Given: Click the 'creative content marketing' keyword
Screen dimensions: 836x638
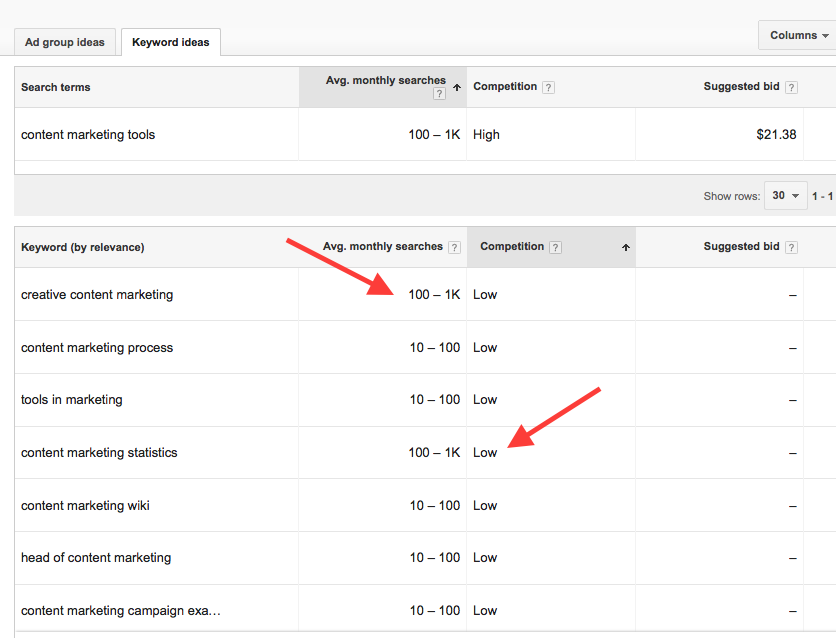Looking at the screenshot, I should click(x=97, y=295).
